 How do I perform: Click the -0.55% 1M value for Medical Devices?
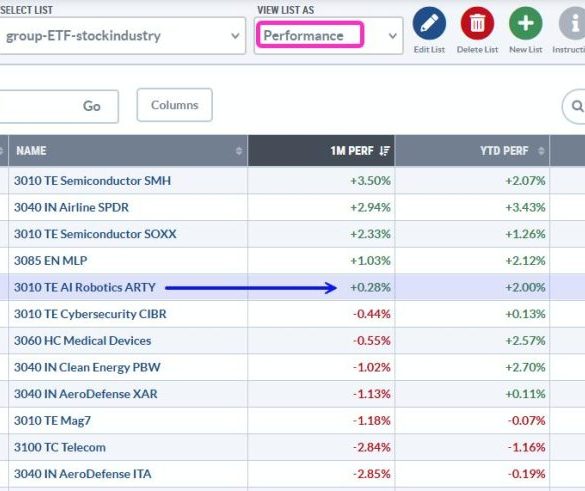372,341
